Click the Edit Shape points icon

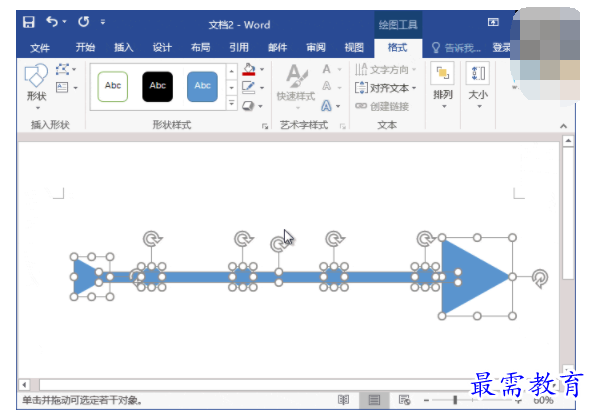(x=62, y=69)
